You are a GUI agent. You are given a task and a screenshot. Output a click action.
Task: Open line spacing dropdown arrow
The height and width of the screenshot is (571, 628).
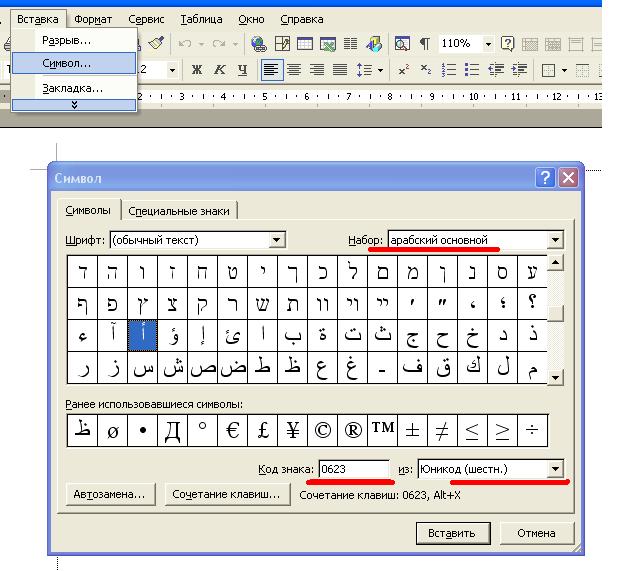point(380,70)
